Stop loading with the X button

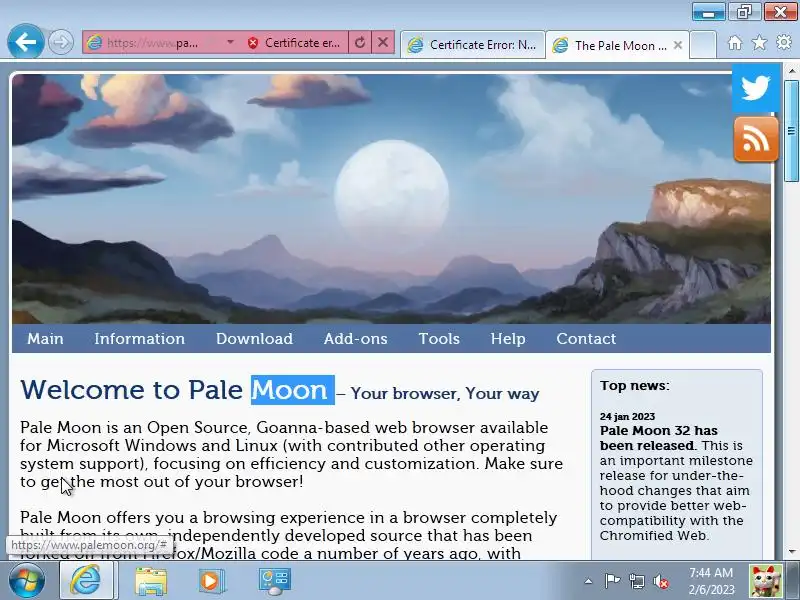tap(383, 42)
